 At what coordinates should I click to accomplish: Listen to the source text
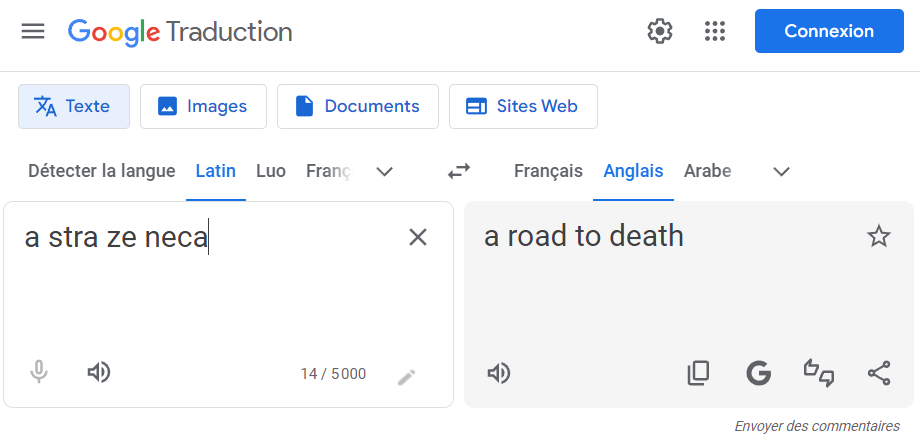[x=98, y=373]
